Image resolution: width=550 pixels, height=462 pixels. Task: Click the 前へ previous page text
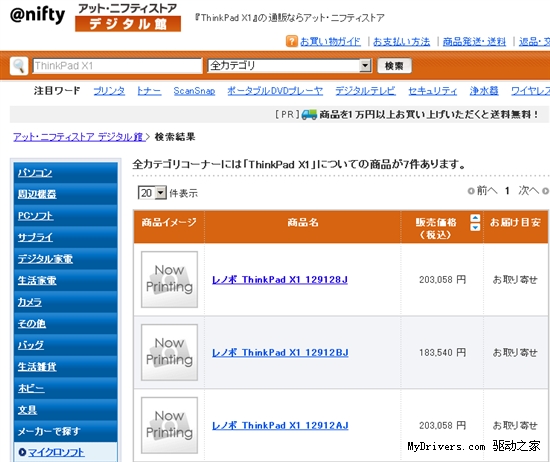487,191
